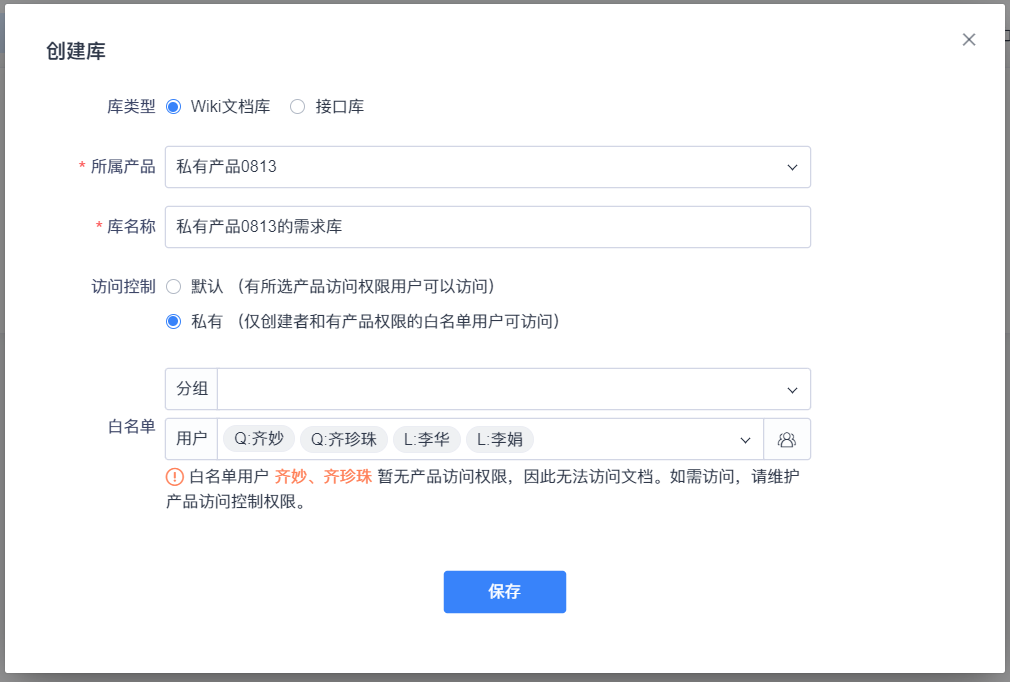The height and width of the screenshot is (682, 1010).
Task: Click the highlighted 齐妙、齐珍珠 user names
Action: 314,477
